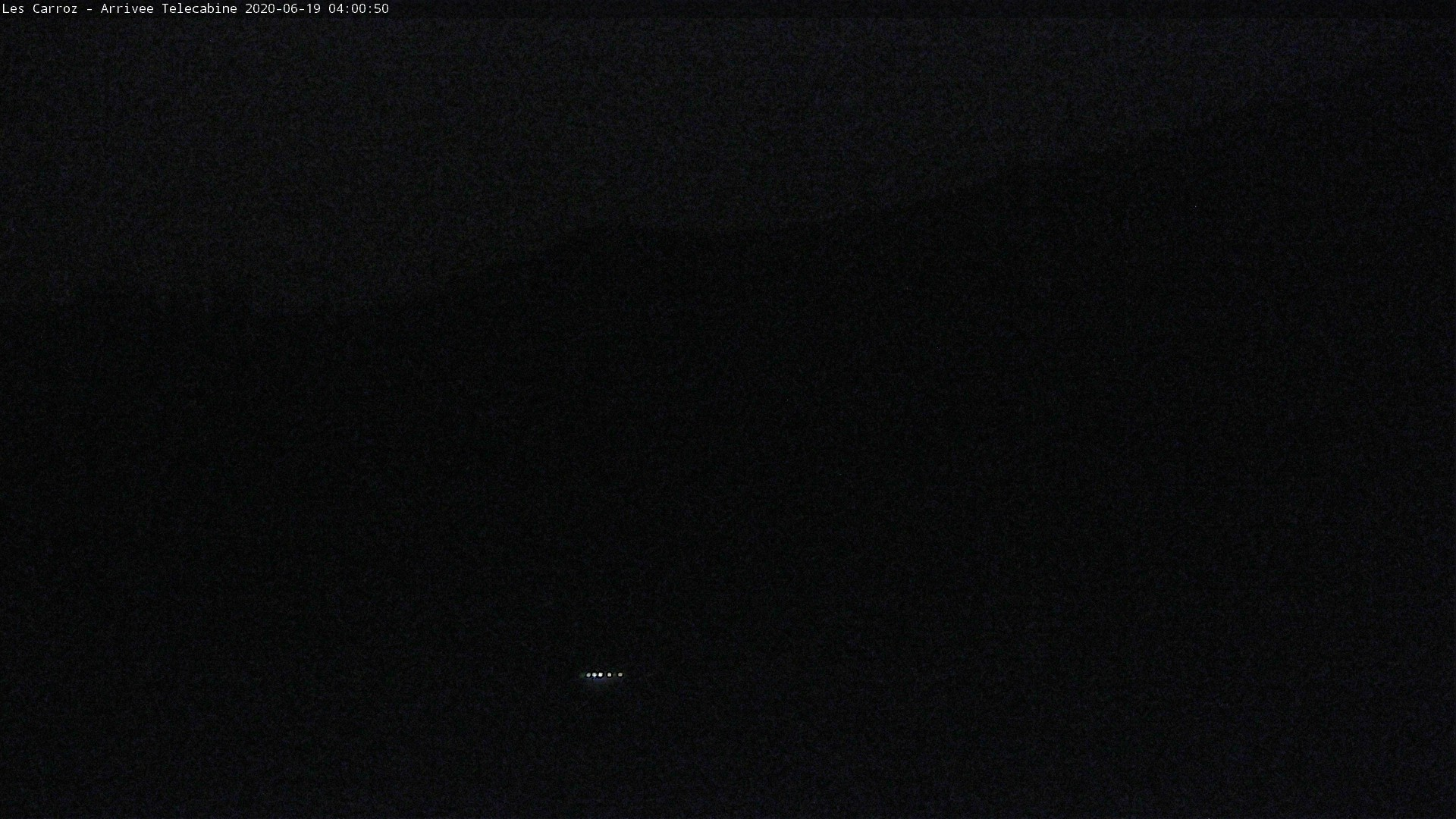Click the 'Les Carroz - Arrivee Telecabine' overlay text
The height and width of the screenshot is (819, 1456).
(120, 8)
